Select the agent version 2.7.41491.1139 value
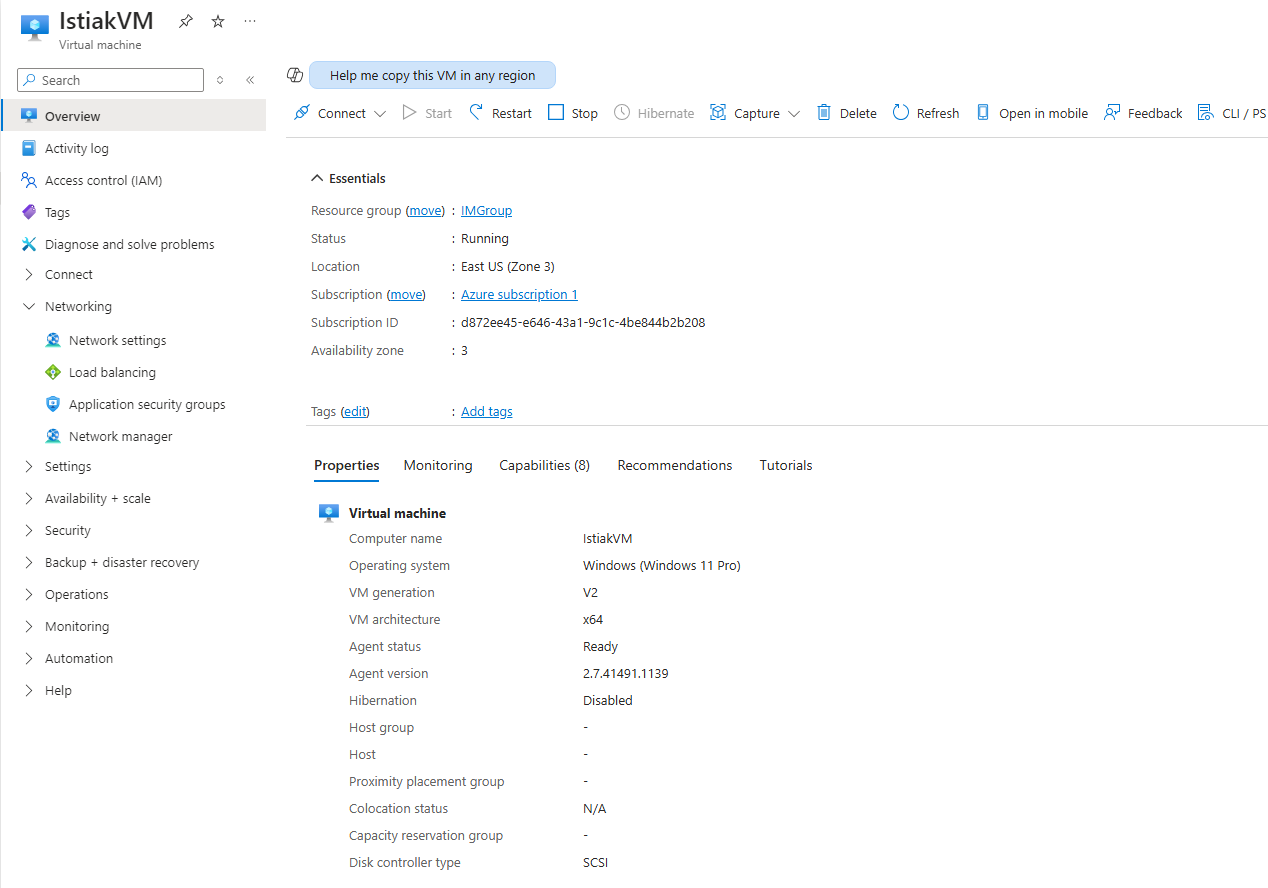The width and height of the screenshot is (1268, 888). click(626, 673)
